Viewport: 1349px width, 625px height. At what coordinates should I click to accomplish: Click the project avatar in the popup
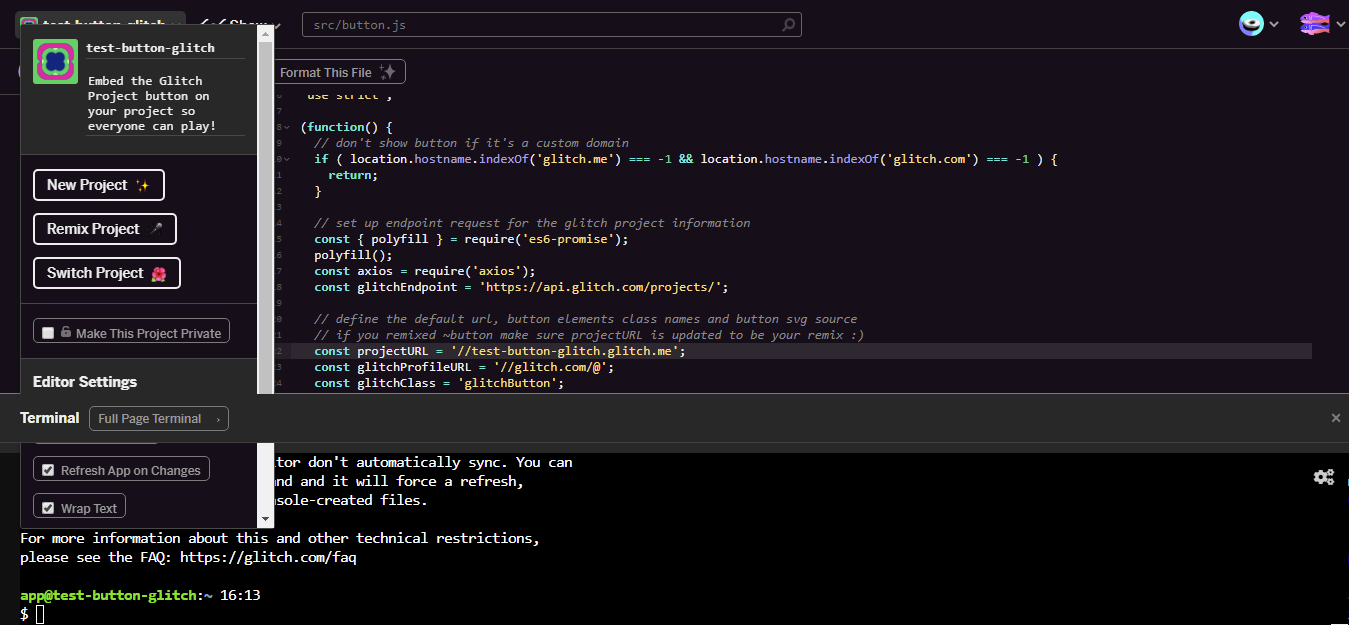tap(55, 62)
